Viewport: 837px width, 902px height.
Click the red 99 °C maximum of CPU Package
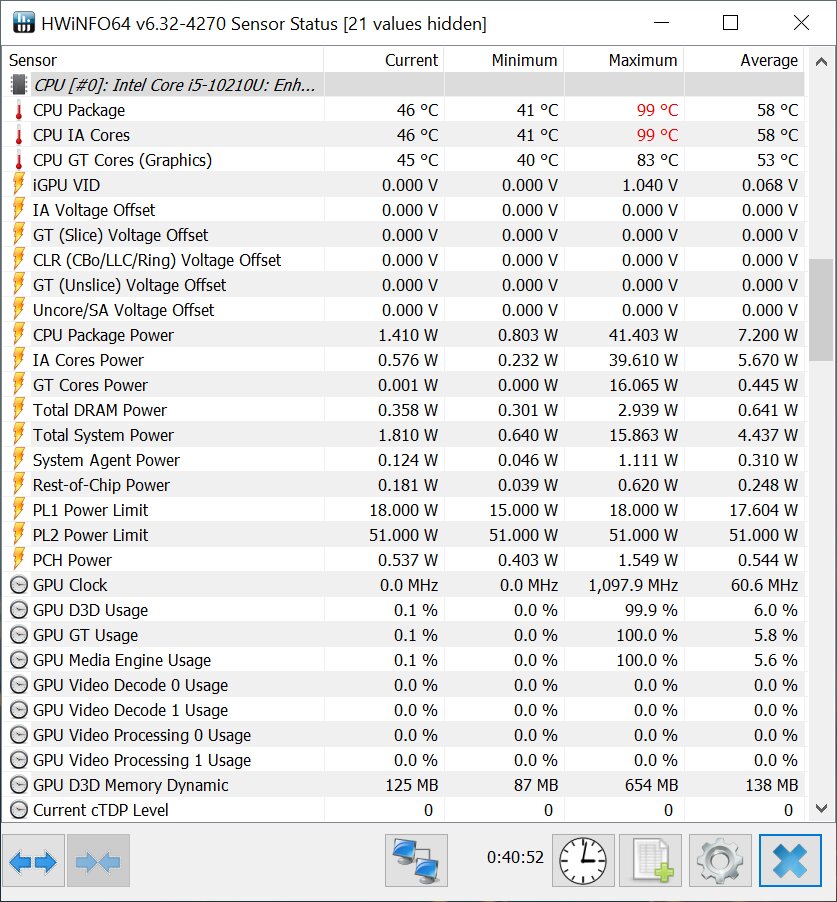[657, 110]
